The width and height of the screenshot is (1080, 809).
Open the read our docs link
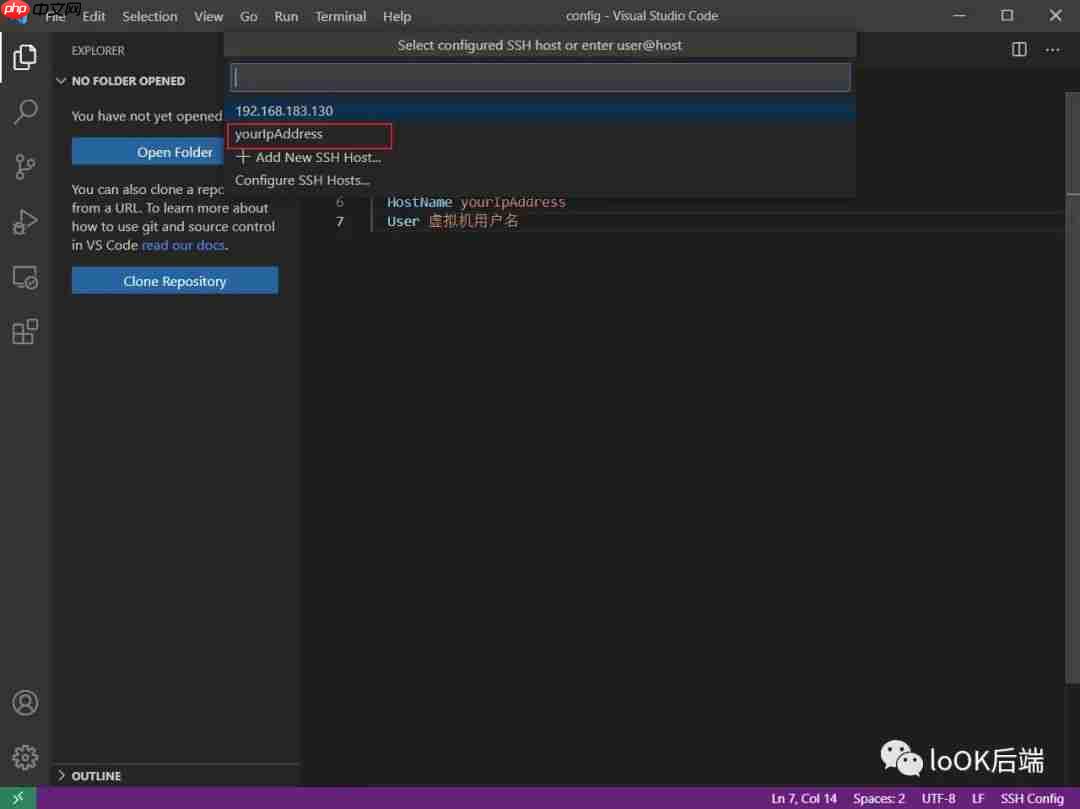tap(183, 245)
